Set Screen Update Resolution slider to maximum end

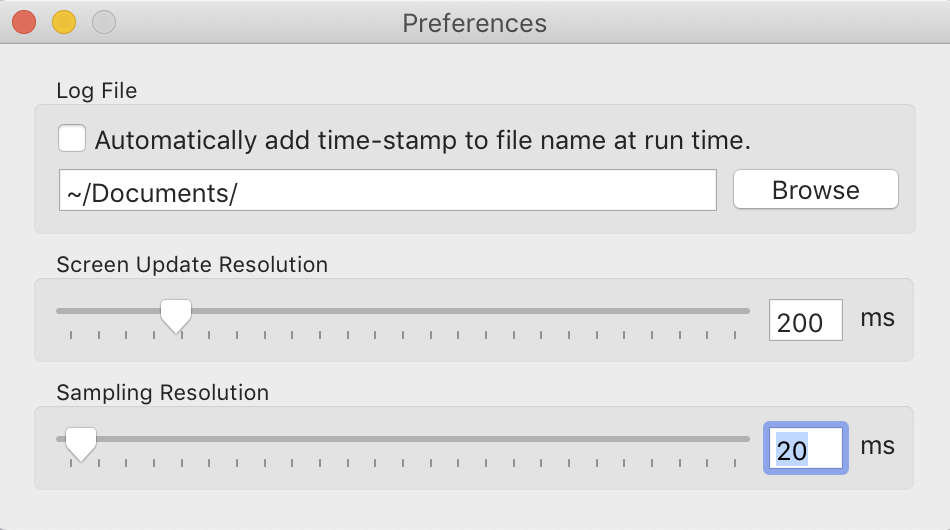(x=746, y=311)
